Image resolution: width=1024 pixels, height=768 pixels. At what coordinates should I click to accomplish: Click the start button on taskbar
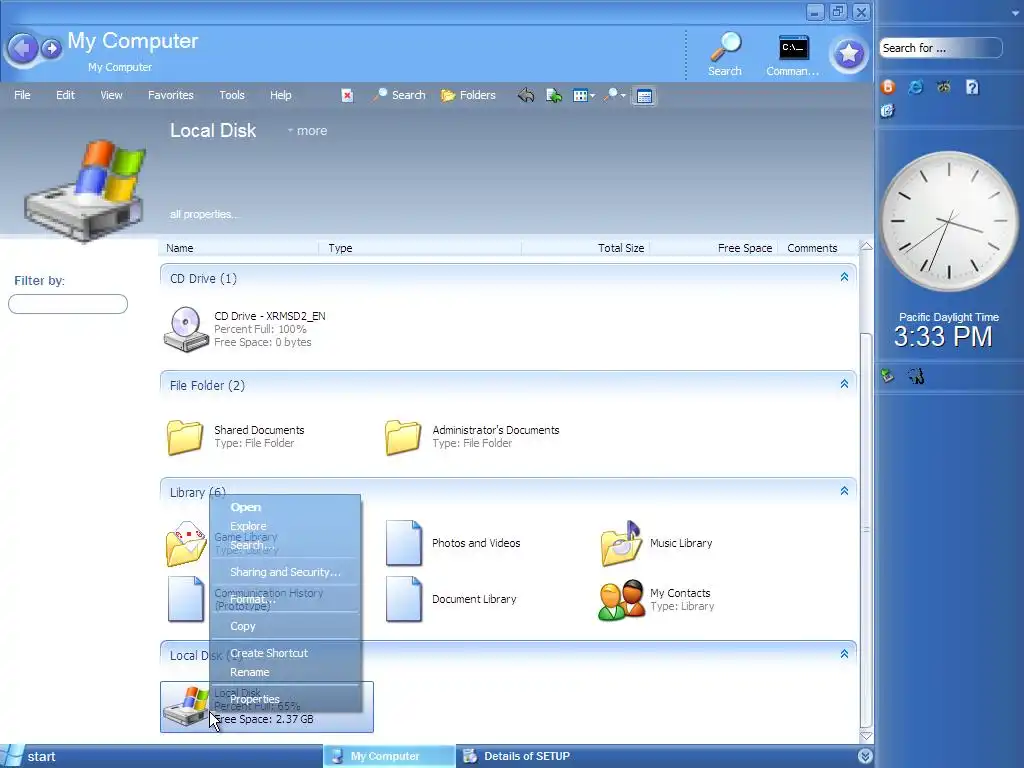pos(31,756)
